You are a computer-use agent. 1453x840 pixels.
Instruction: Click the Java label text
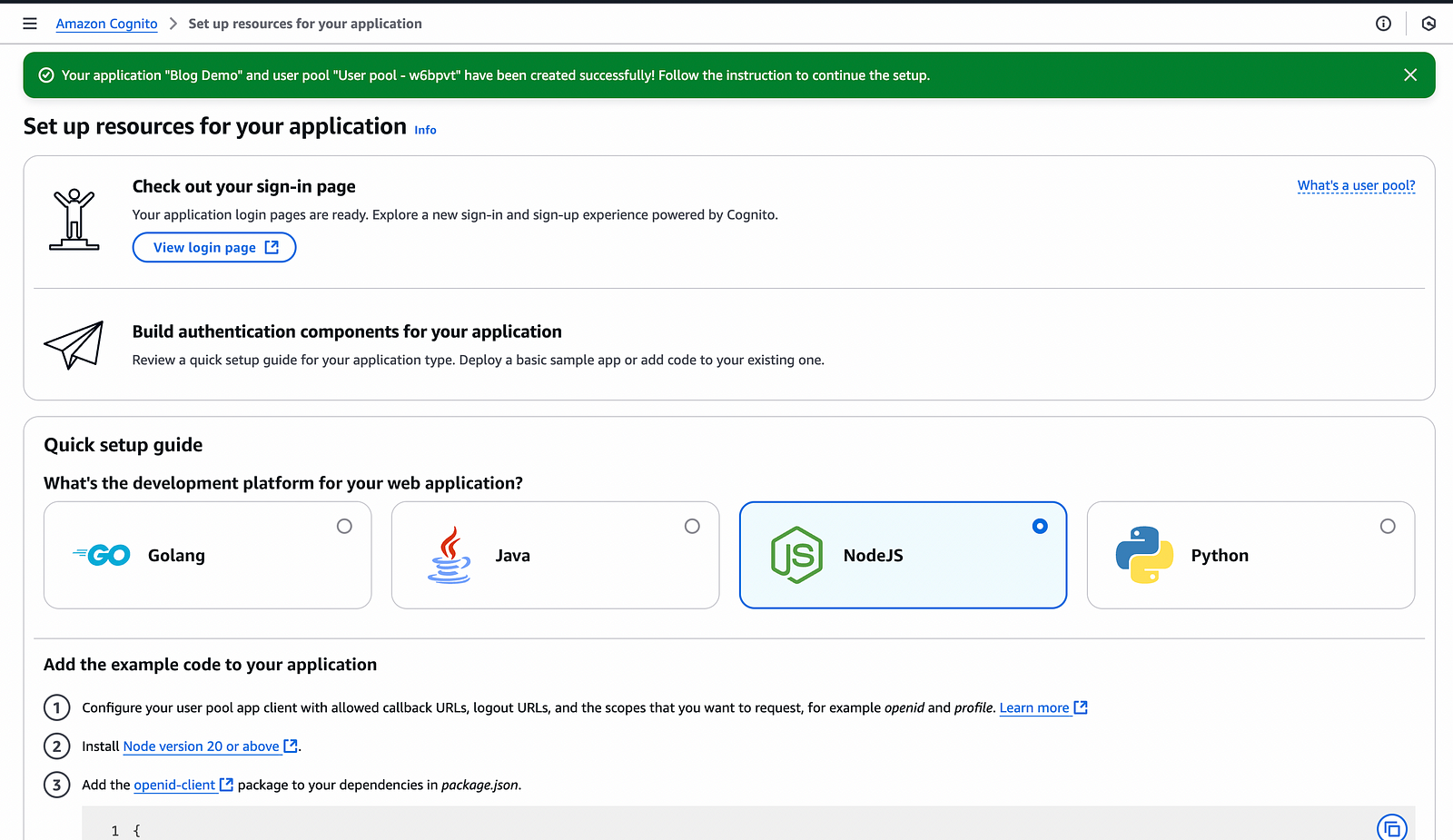(513, 555)
